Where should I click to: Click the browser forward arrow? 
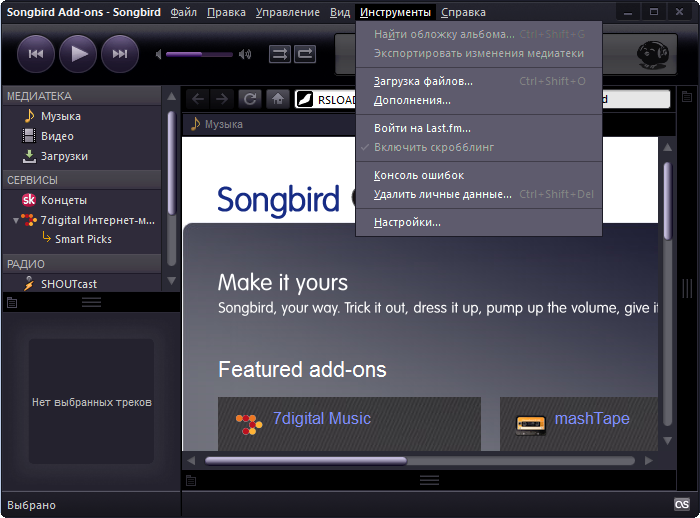222,99
